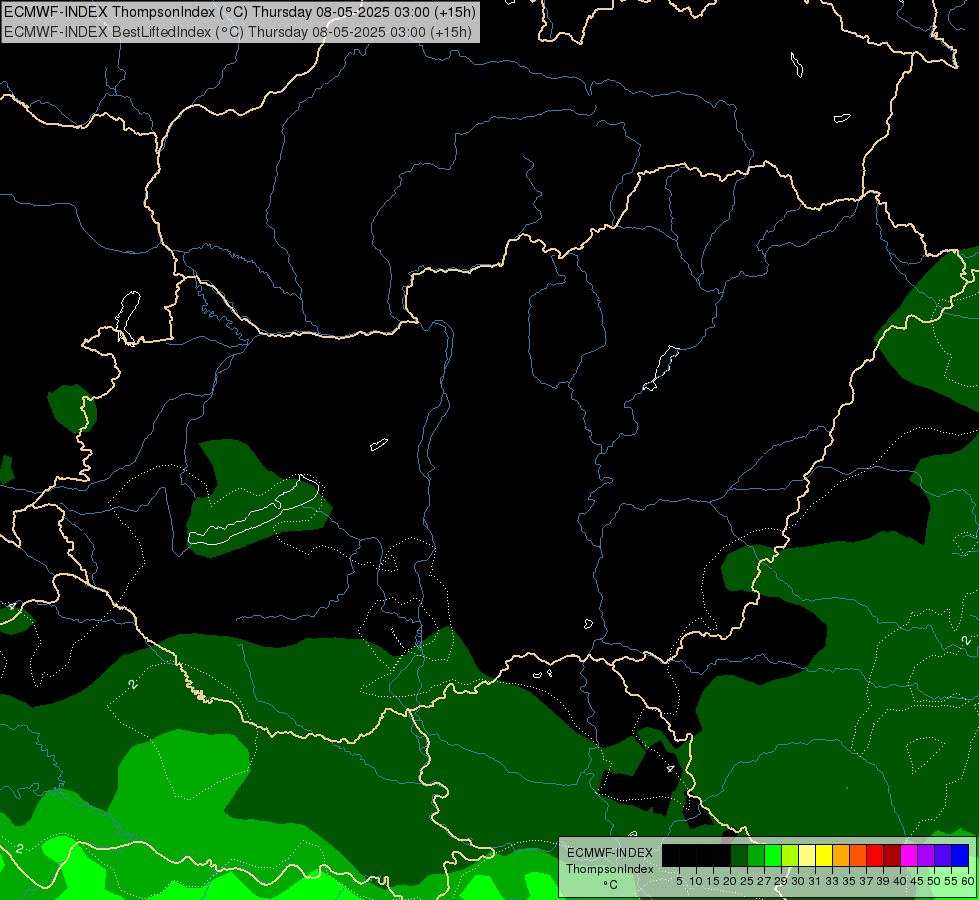Select the indigo 50–55 legend swatch
The height and width of the screenshot is (900, 979).
point(943,855)
